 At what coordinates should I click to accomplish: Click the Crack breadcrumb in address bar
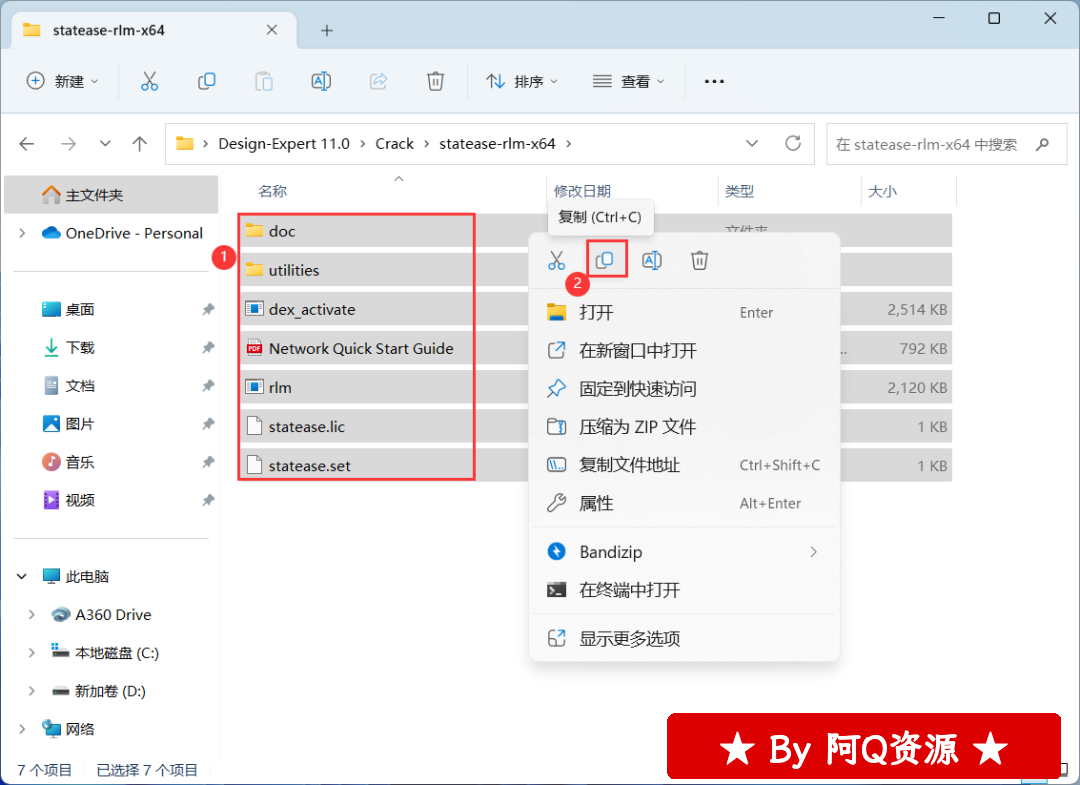tap(395, 144)
